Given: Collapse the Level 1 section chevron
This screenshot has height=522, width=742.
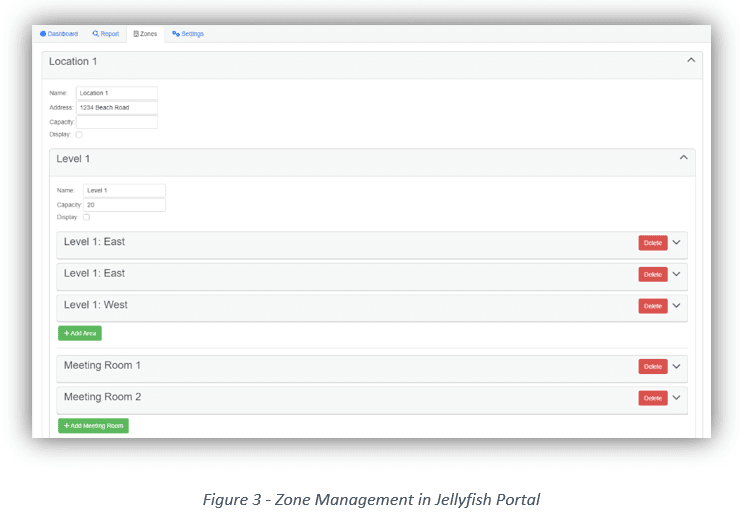Looking at the screenshot, I should (683, 158).
